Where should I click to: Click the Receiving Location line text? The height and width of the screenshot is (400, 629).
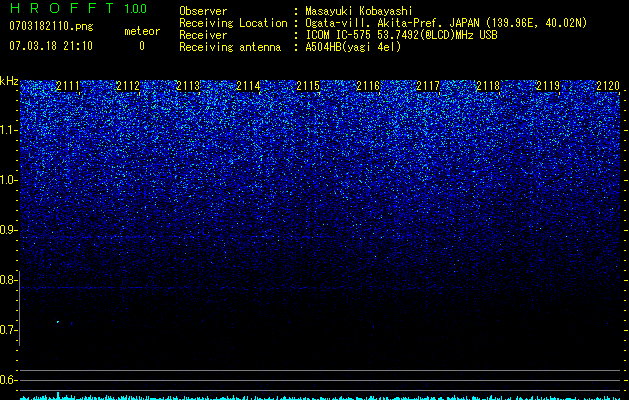click(x=383, y=23)
